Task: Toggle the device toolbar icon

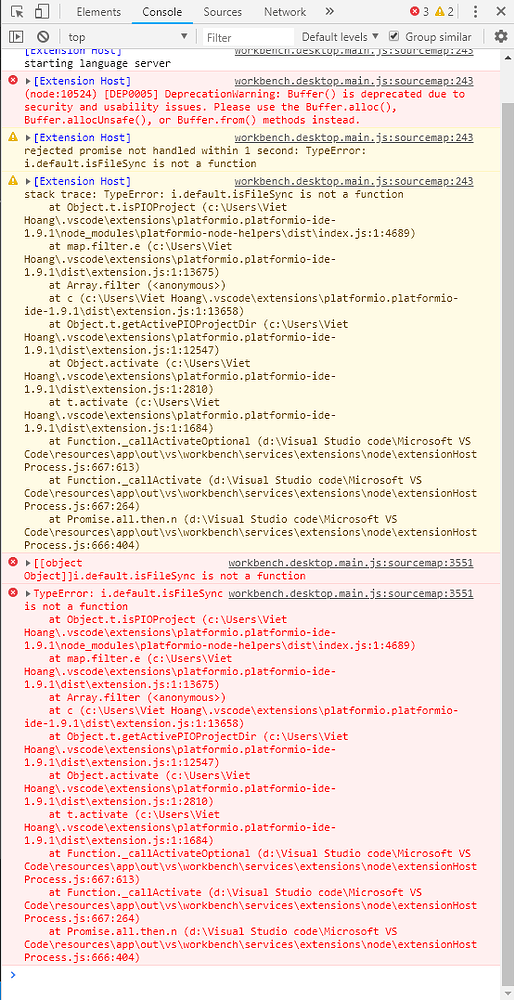Action: (42, 11)
